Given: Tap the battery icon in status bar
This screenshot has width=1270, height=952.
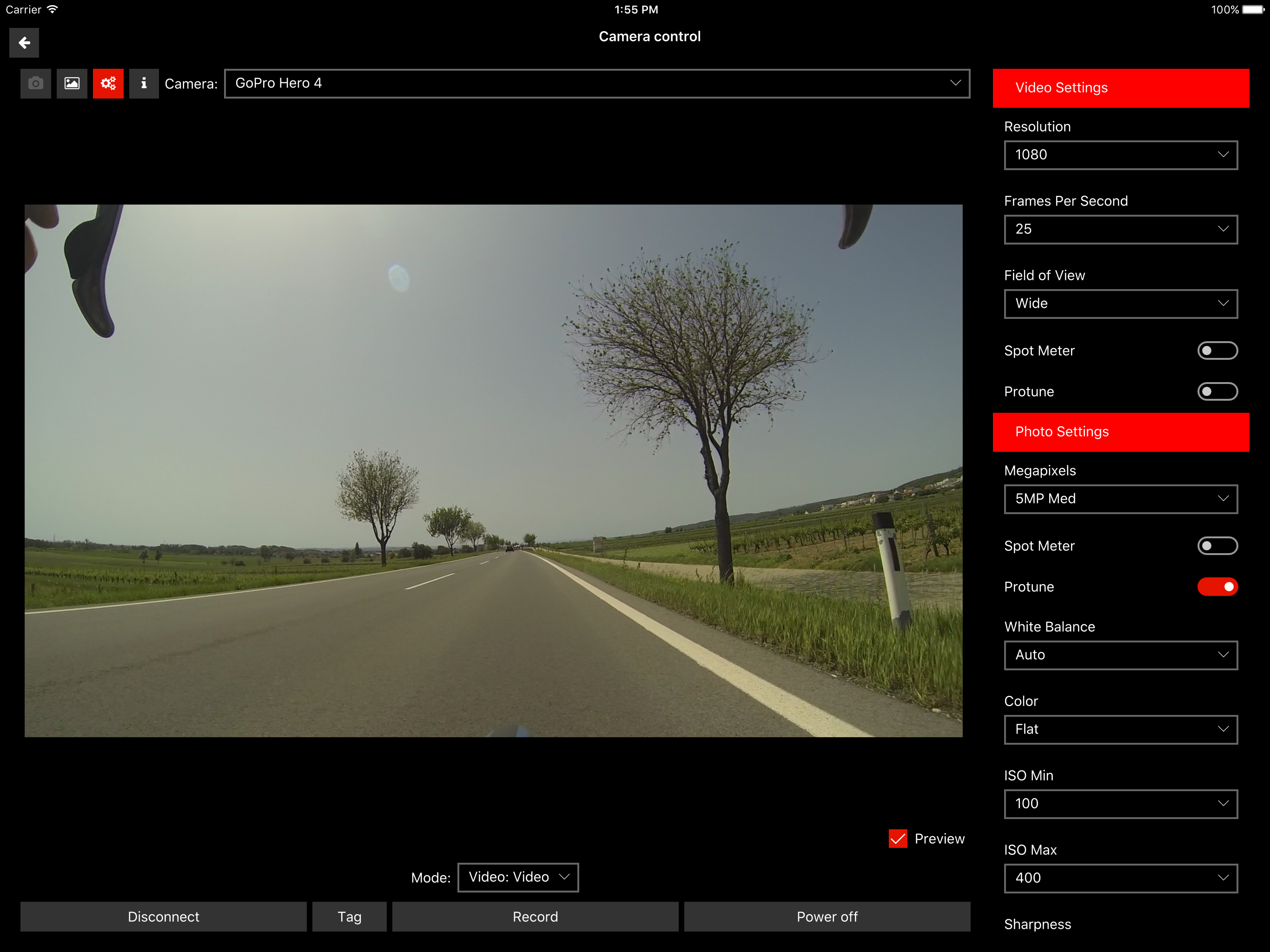Looking at the screenshot, I should 1253,10.
